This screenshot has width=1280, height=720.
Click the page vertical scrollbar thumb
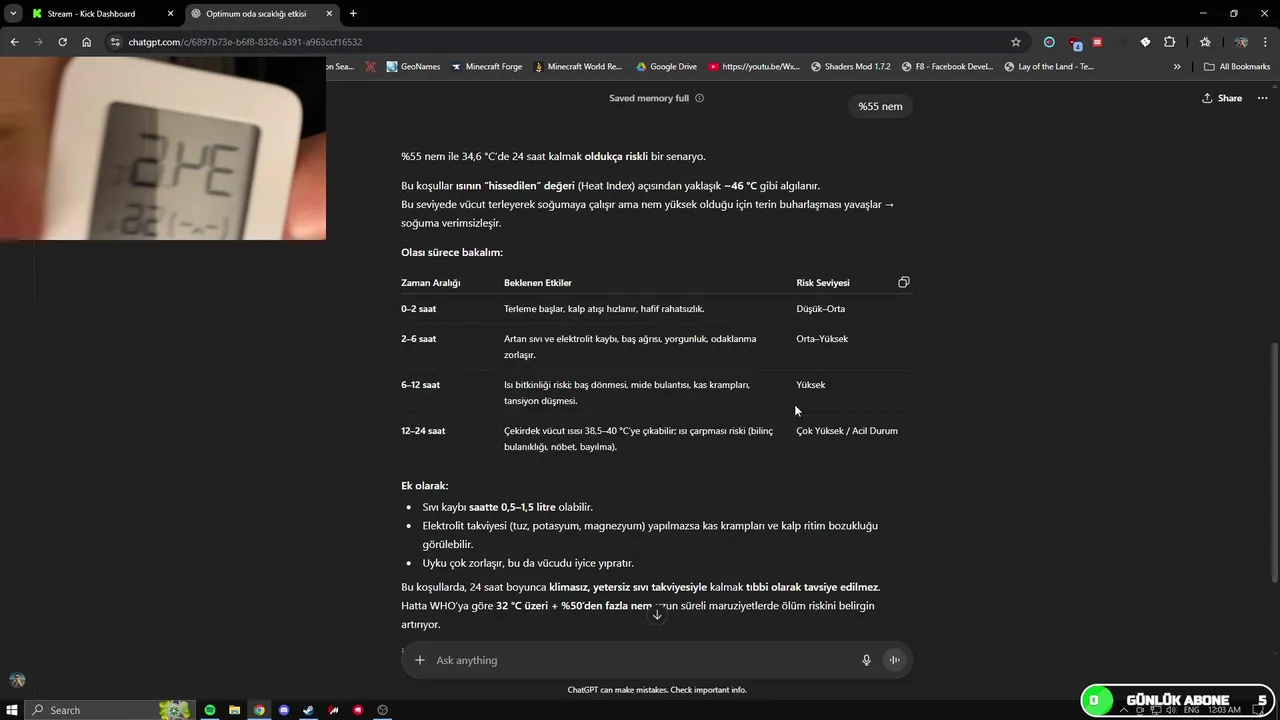click(x=1274, y=463)
